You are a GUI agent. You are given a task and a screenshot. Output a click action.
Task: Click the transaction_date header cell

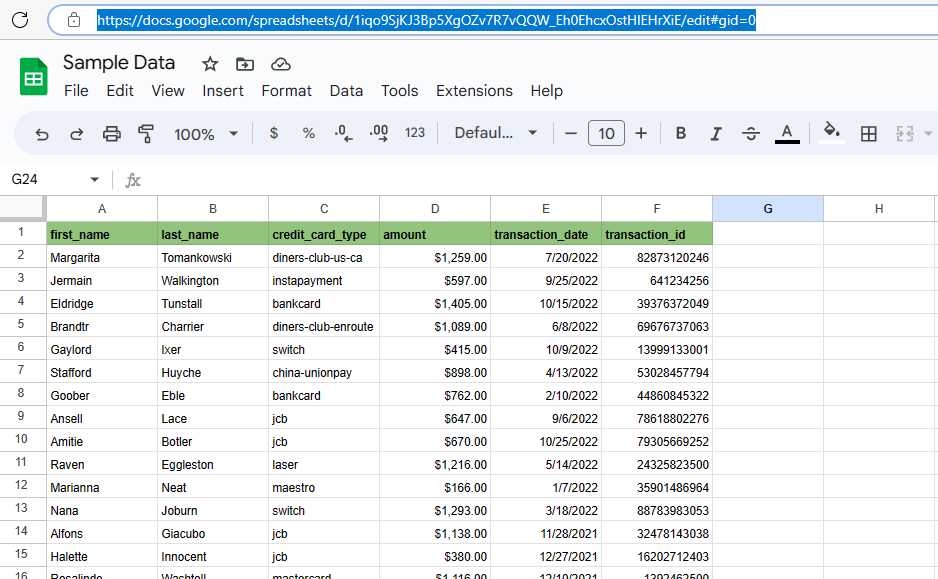click(x=546, y=234)
